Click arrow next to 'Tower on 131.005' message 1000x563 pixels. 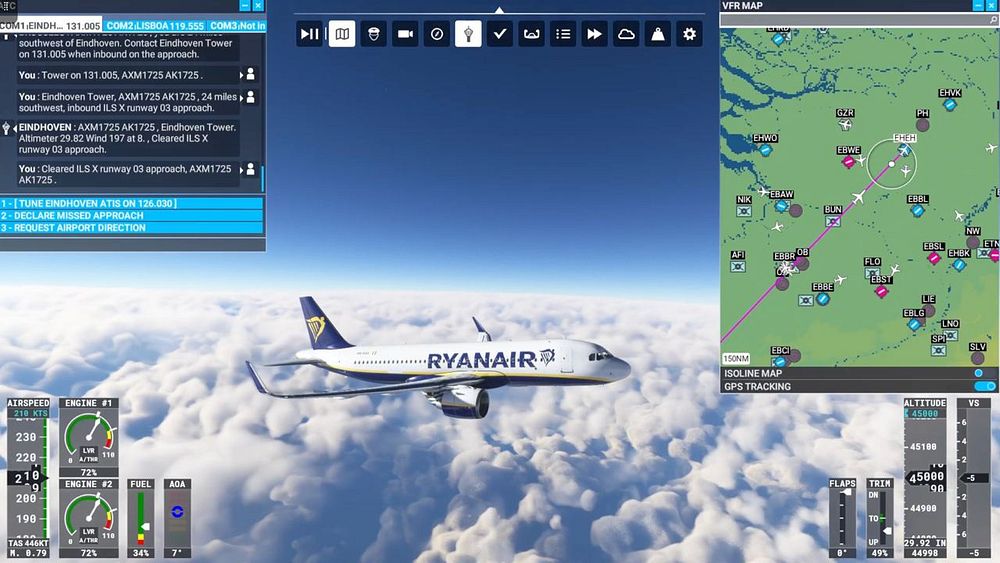(x=241, y=75)
